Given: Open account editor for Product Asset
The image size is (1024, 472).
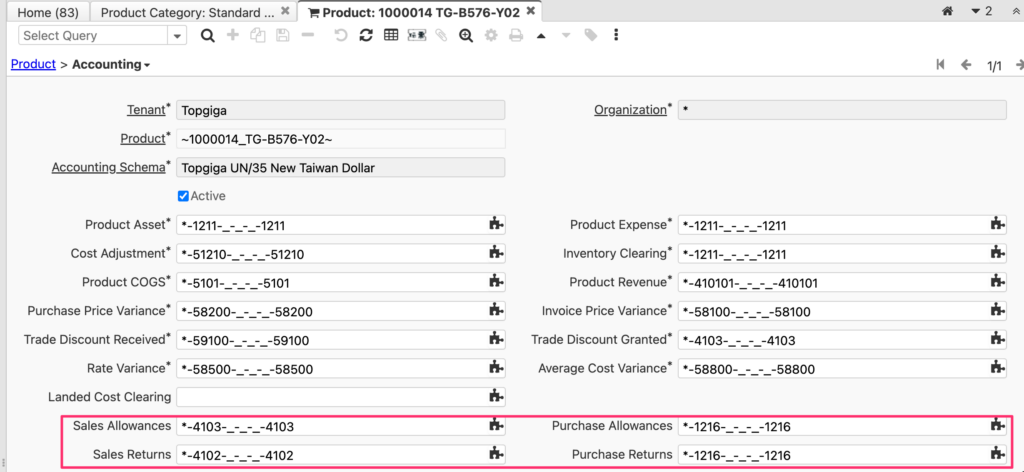Looking at the screenshot, I should pos(495,225).
